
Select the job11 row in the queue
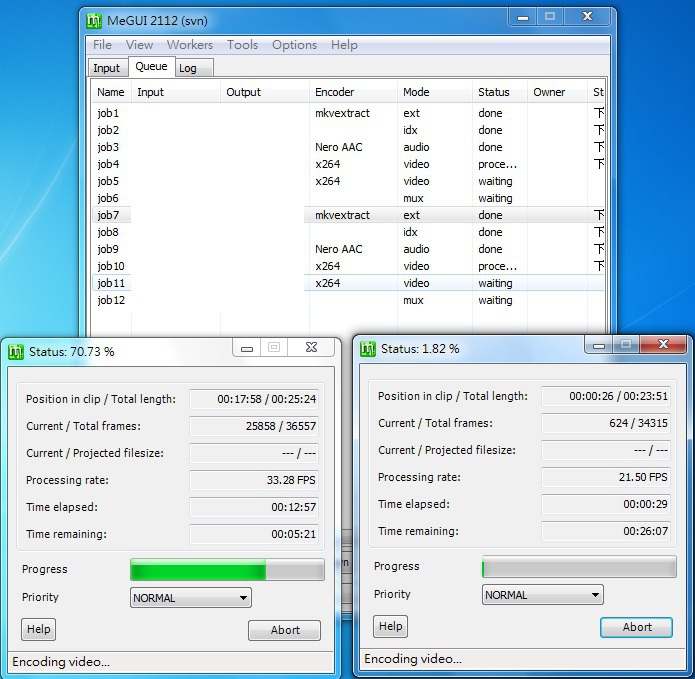[110, 283]
